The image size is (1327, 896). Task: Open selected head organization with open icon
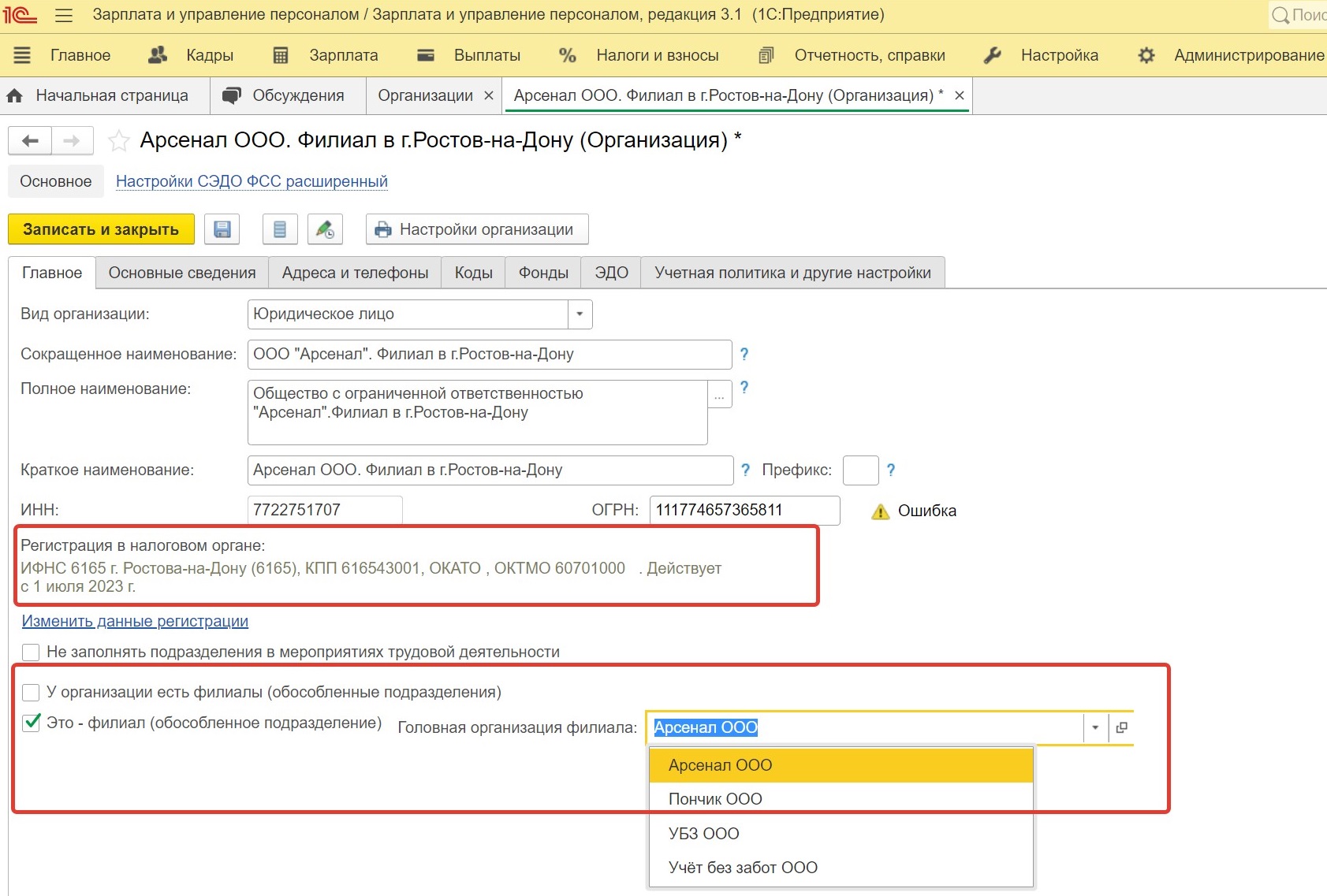point(1121,727)
